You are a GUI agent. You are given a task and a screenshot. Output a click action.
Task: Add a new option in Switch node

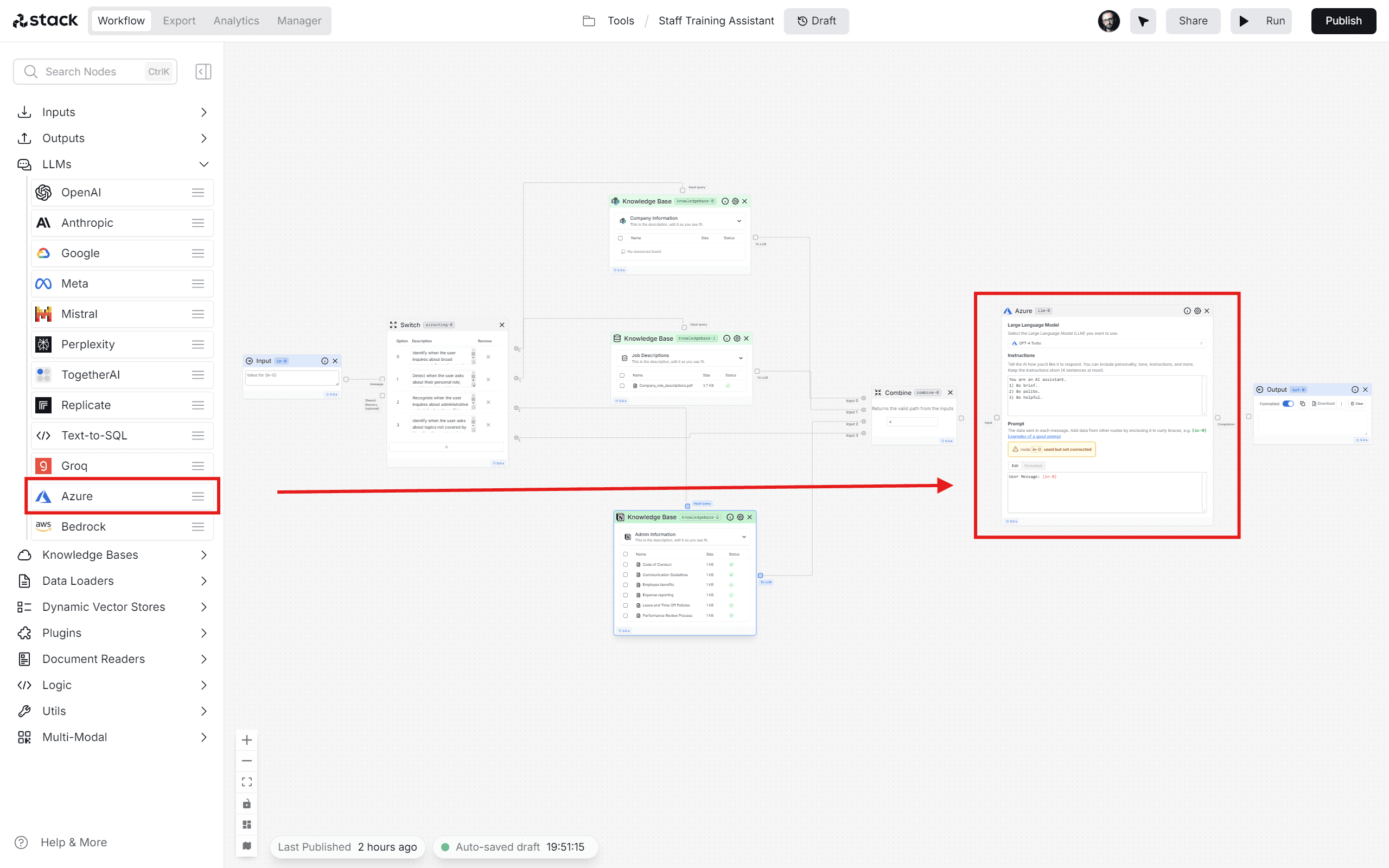coord(447,447)
